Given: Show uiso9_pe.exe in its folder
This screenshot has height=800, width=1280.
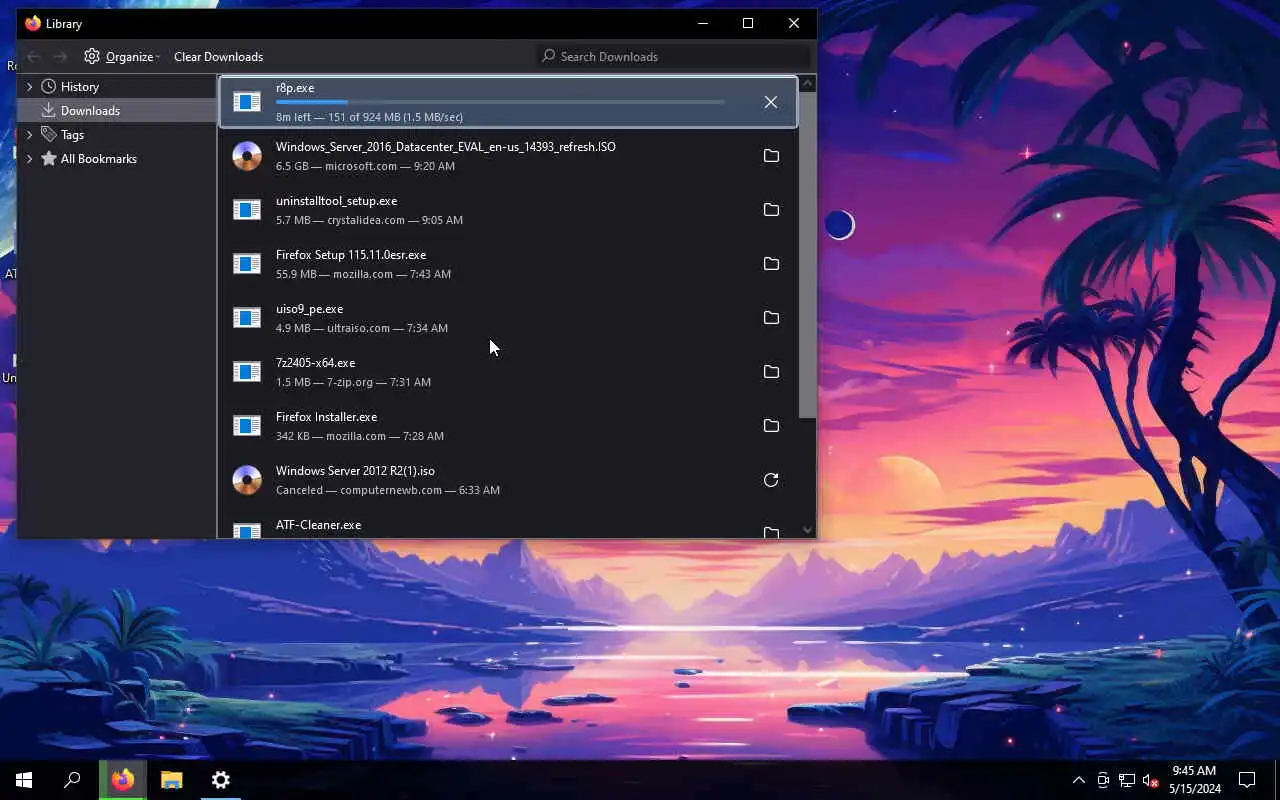Looking at the screenshot, I should coord(771,318).
